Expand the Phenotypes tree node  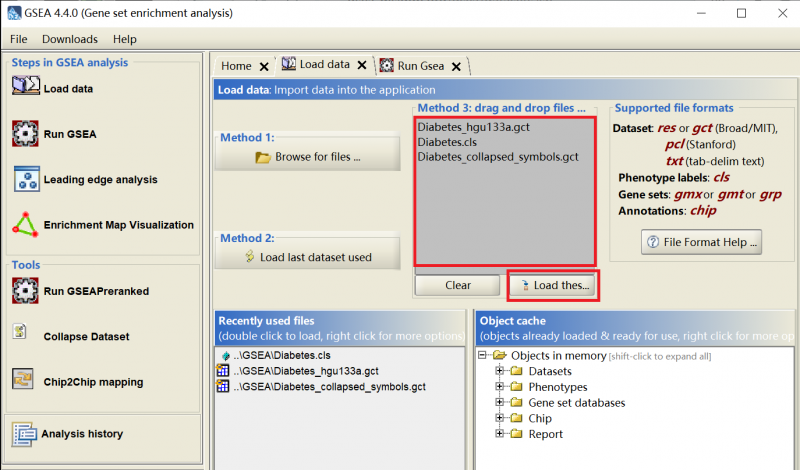tap(500, 387)
